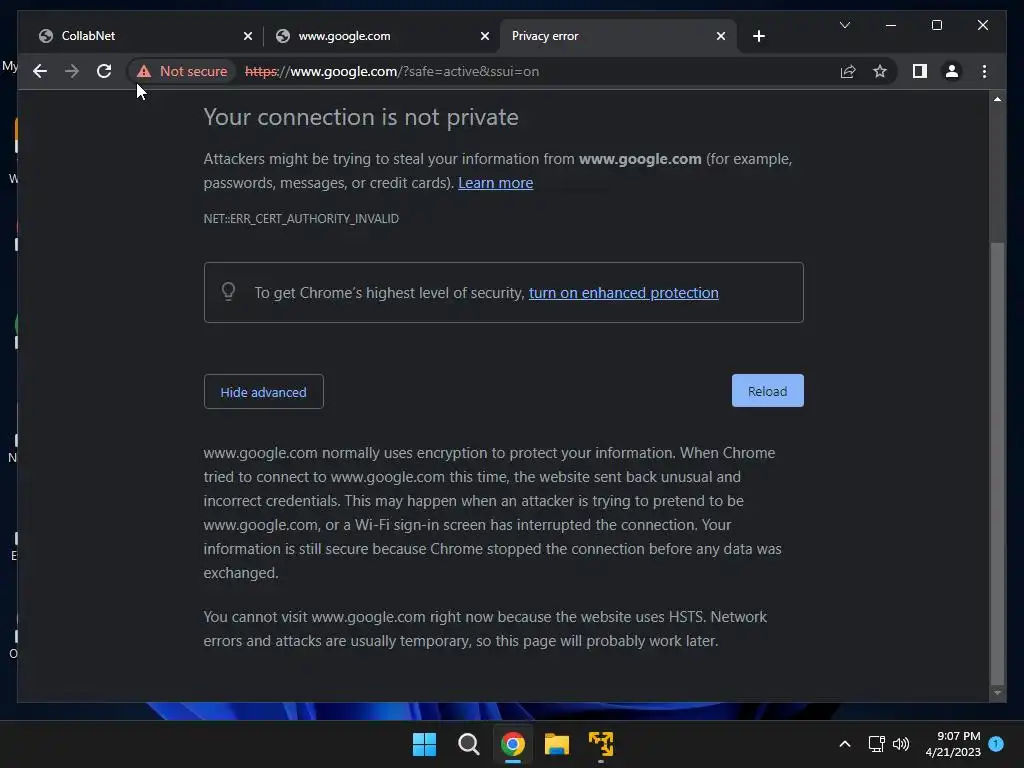Open the clock showing 9:07 PM
Screen dimensions: 1024x768
pyautogui.click(x=953, y=744)
